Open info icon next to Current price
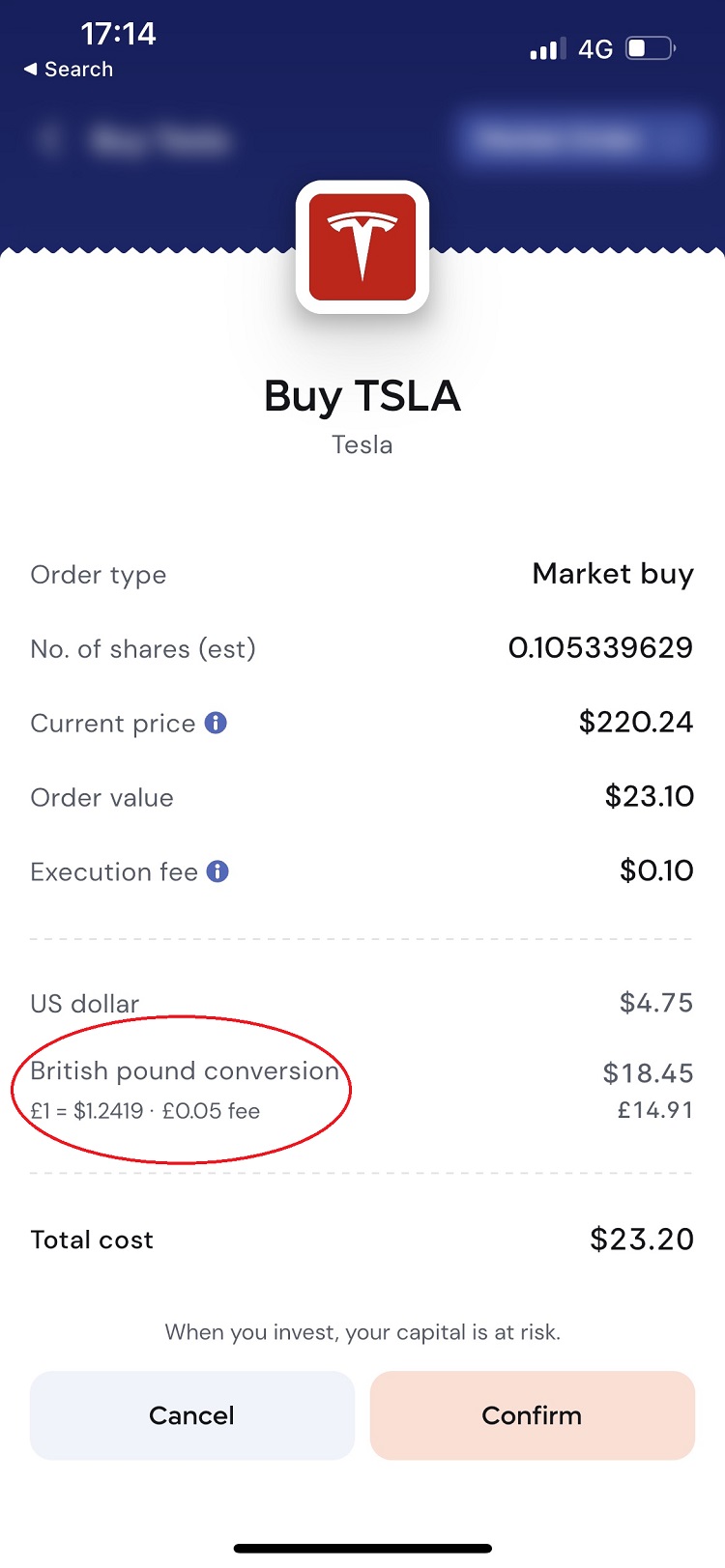725x1568 pixels. click(x=217, y=723)
